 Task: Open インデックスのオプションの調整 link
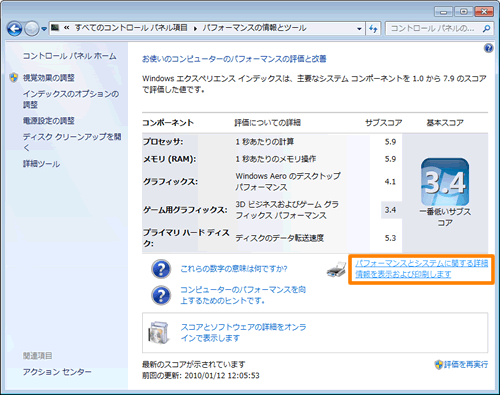click(x=71, y=99)
